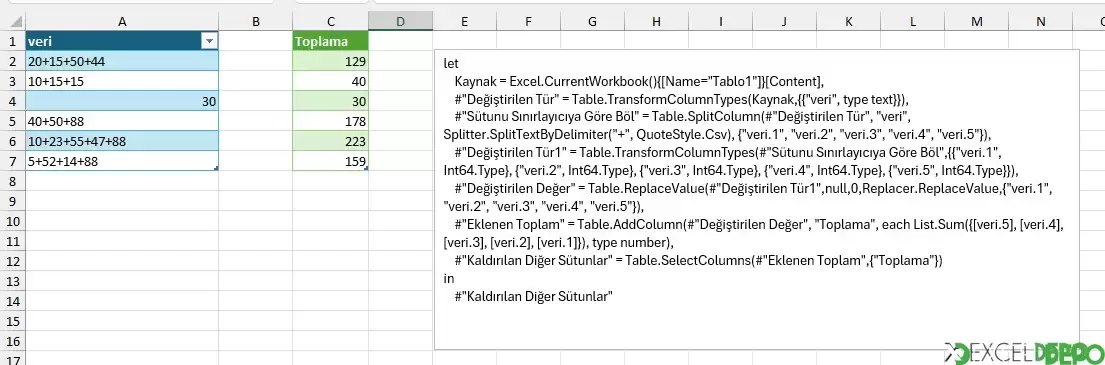Select cell C4 with value 30
Screen dimensions: 1105x365
click(x=331, y=102)
